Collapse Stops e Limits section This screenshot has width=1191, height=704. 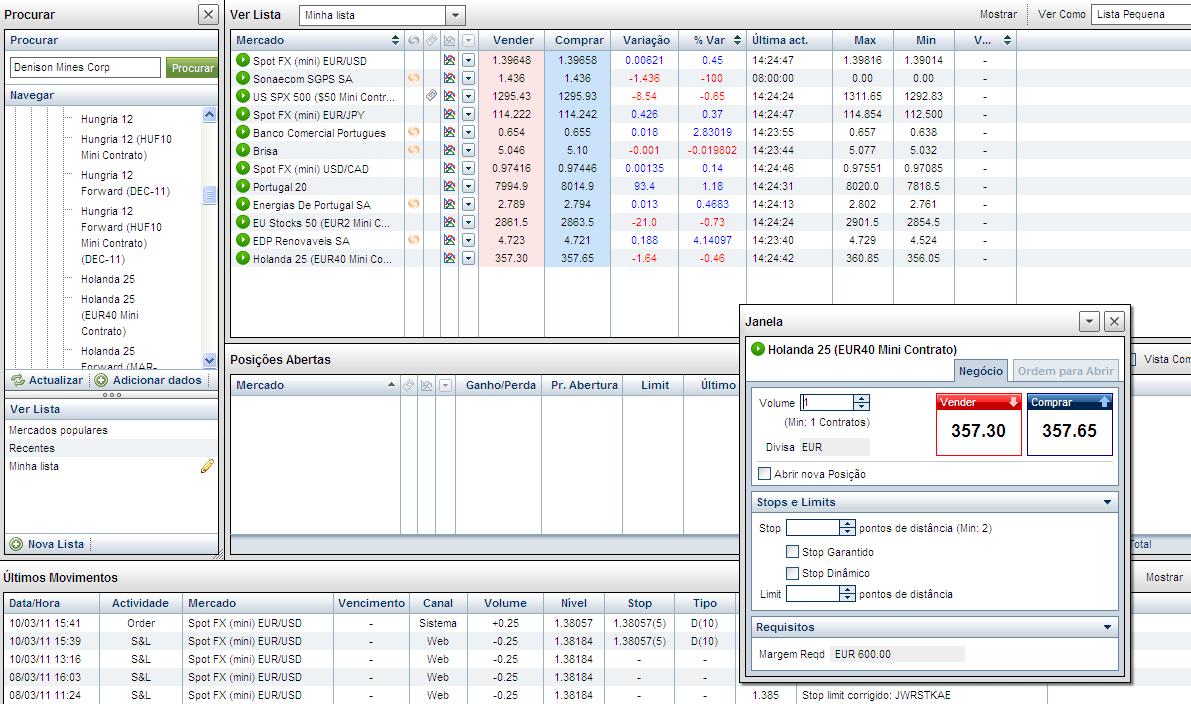1107,502
